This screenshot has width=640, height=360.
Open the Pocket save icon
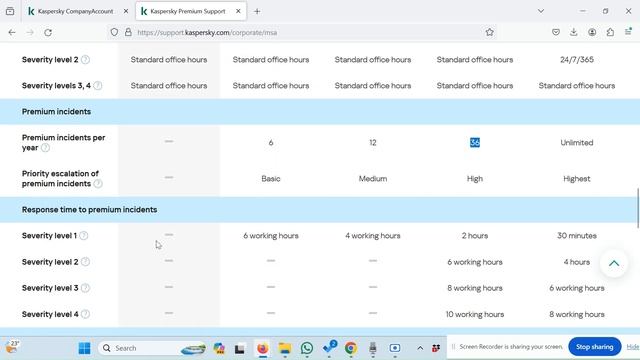(556, 32)
